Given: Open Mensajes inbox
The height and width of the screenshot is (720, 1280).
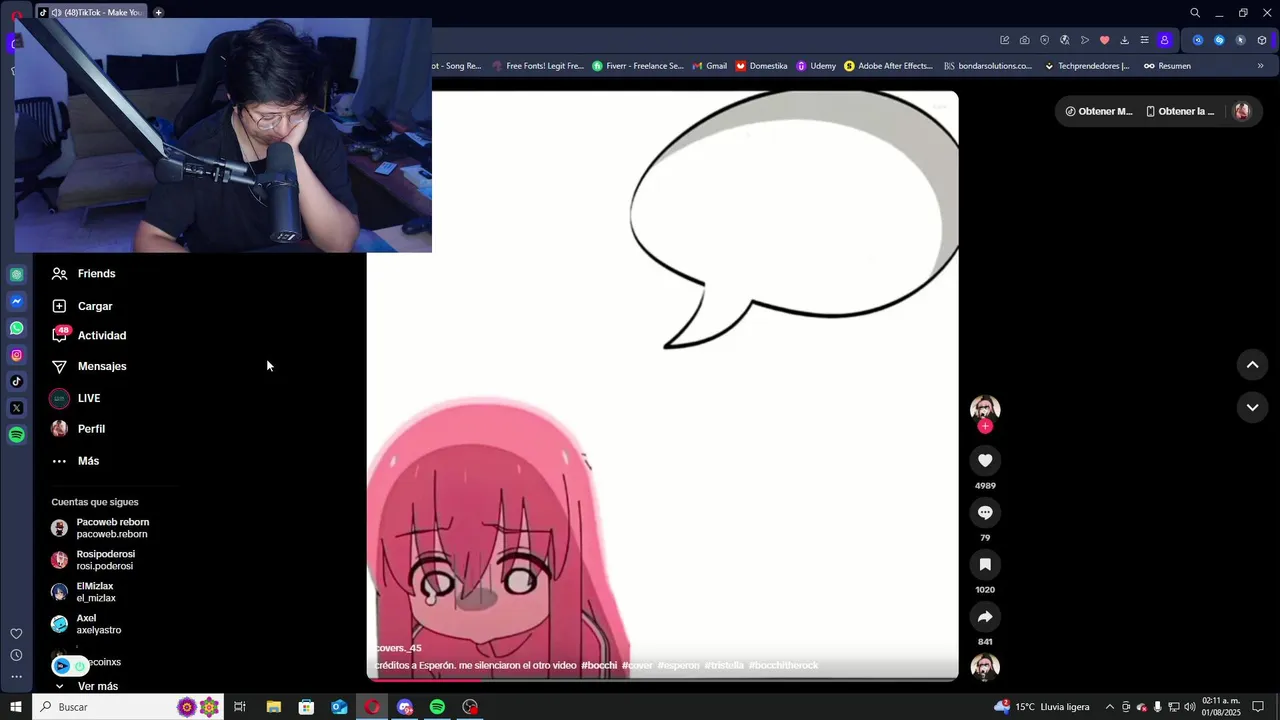Looking at the screenshot, I should tap(88, 366).
